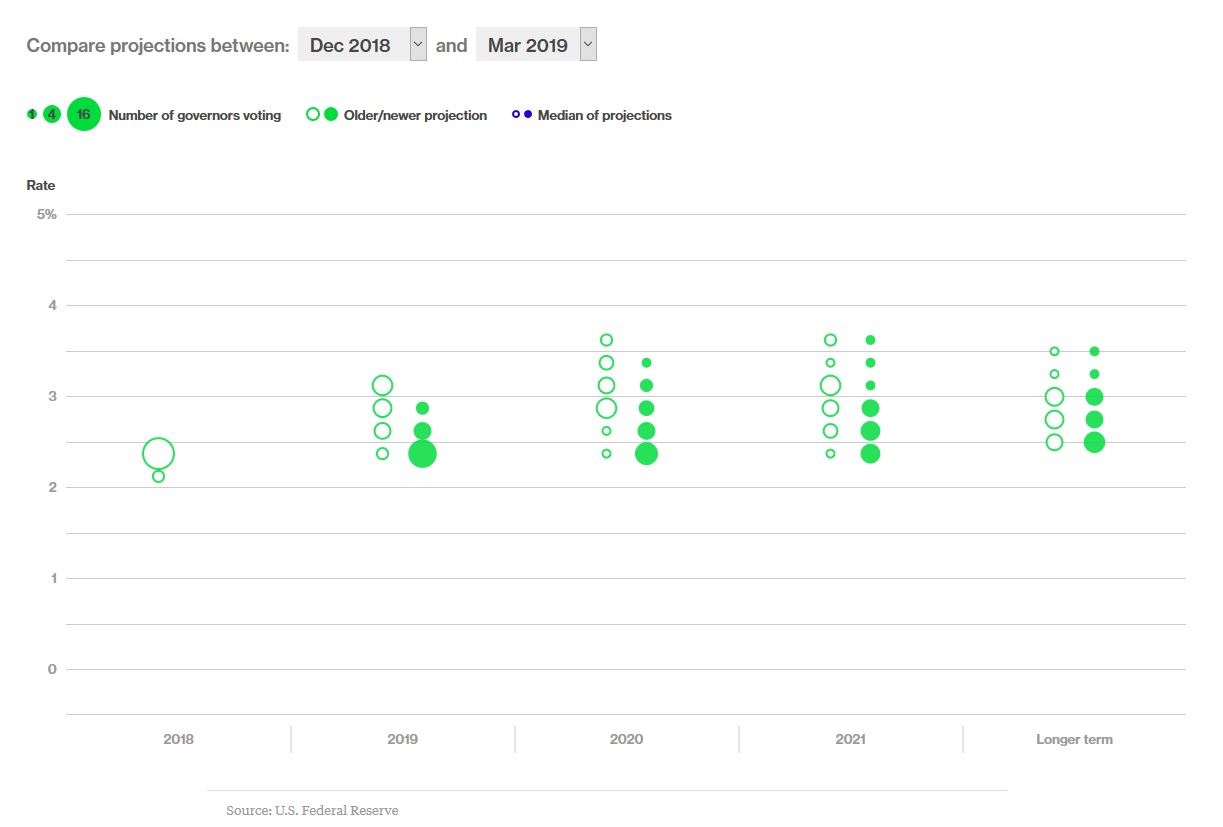Select the lowest filled 2021 bubble near 2.4%
This screenshot has height=827, width=1223.
(870, 454)
